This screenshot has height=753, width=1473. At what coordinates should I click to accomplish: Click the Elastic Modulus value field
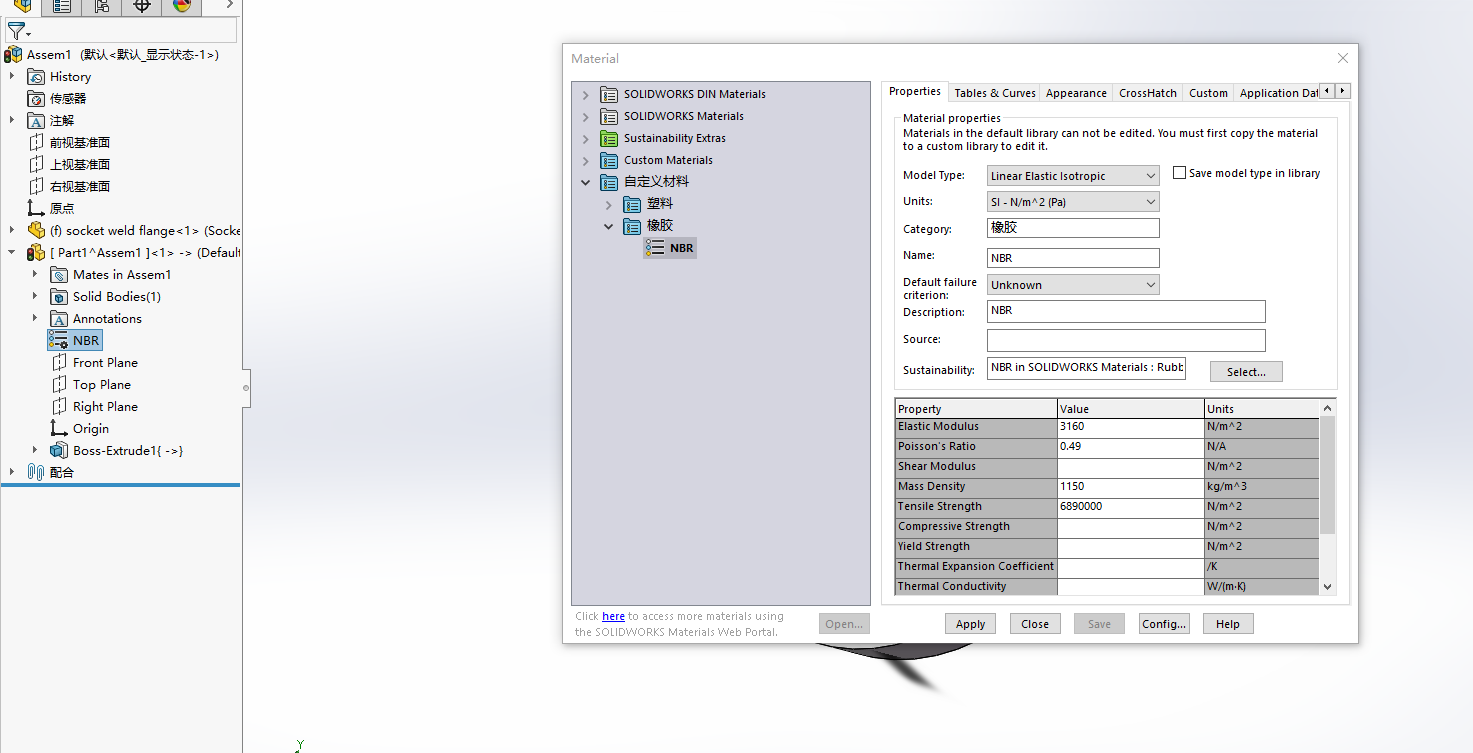(x=1131, y=427)
